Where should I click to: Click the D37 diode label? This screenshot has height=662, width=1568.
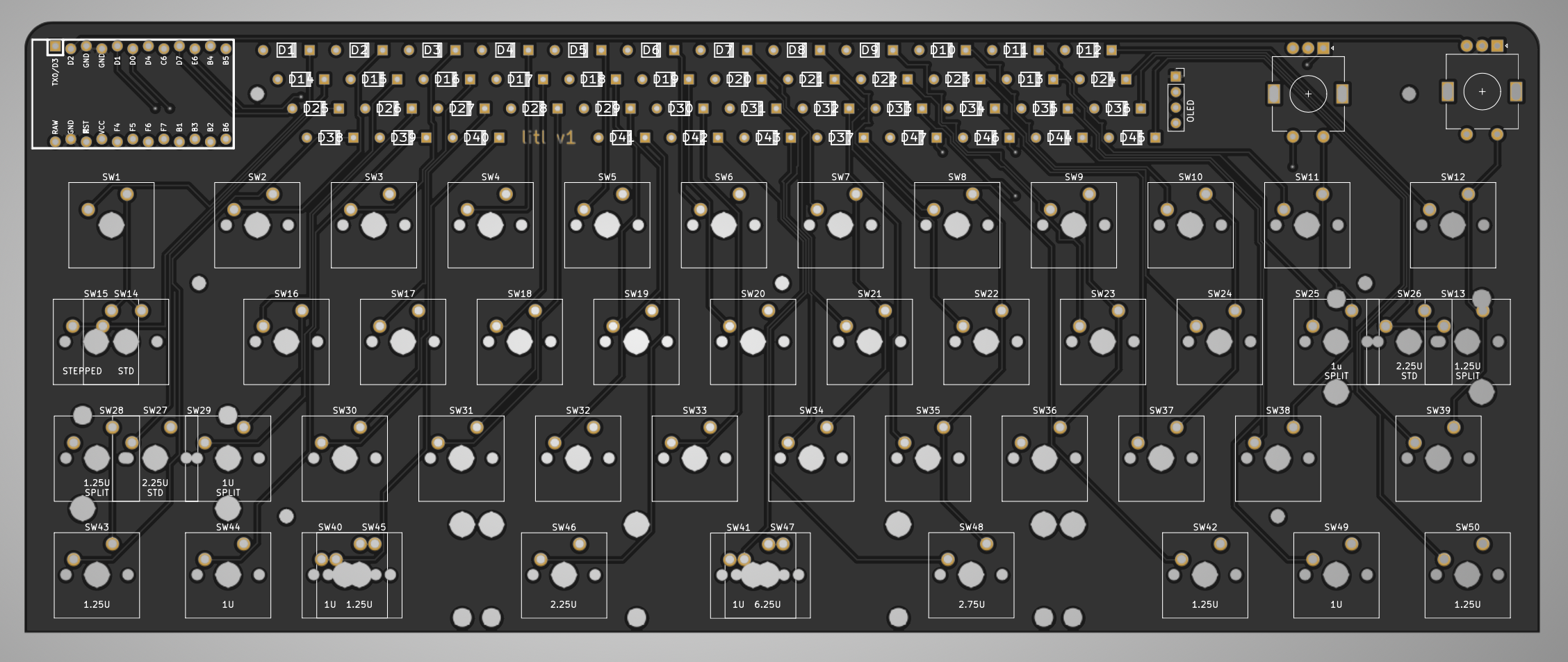click(x=840, y=138)
